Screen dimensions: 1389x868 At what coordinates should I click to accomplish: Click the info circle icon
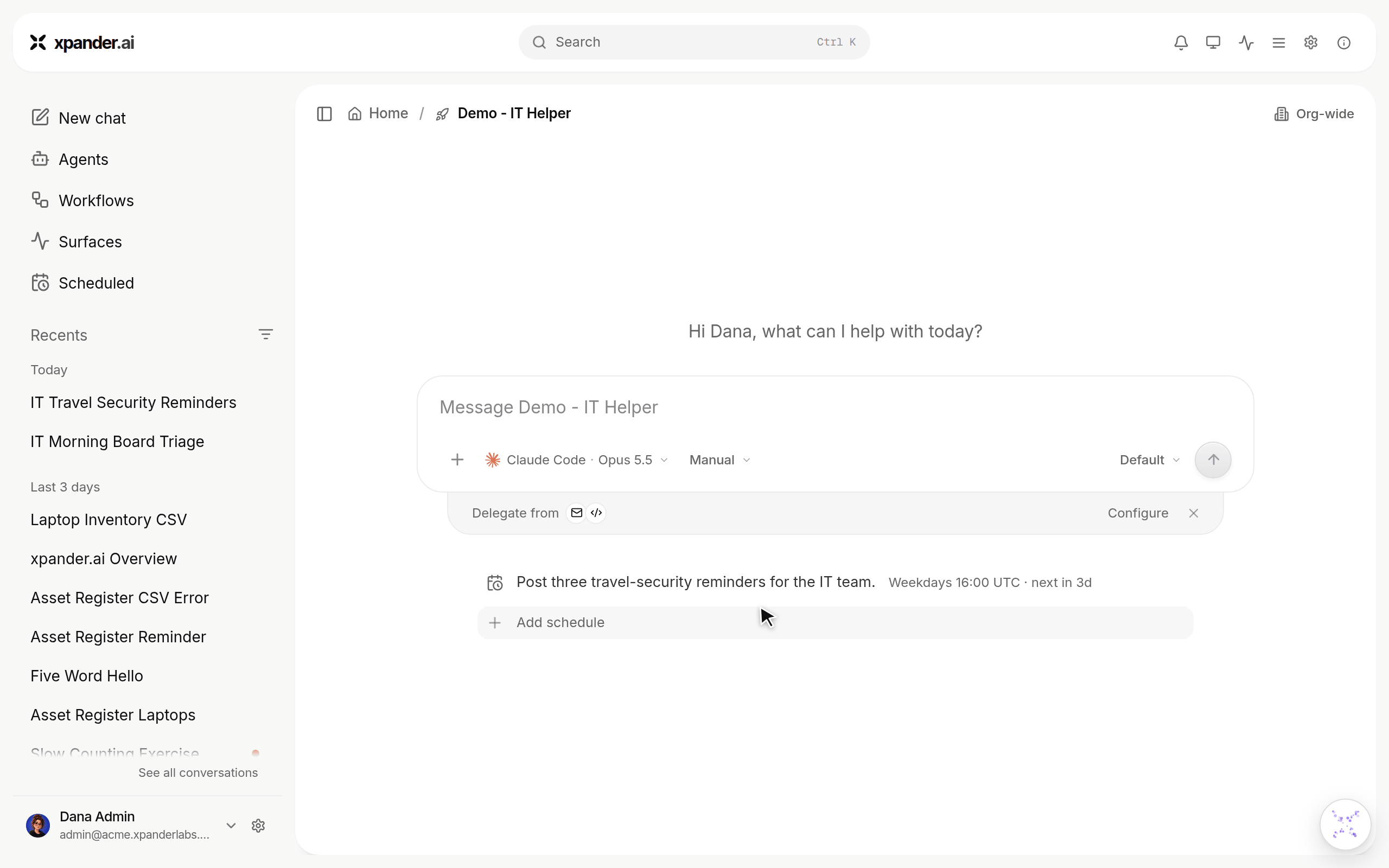pyautogui.click(x=1343, y=42)
